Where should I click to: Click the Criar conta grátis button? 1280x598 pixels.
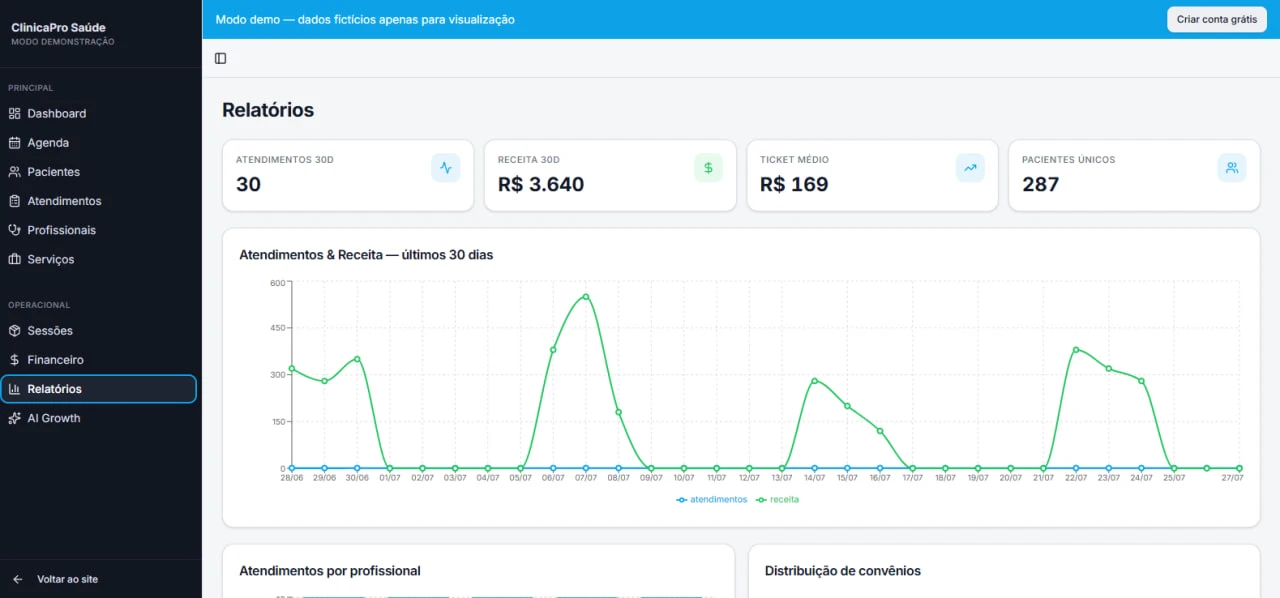tap(1216, 19)
